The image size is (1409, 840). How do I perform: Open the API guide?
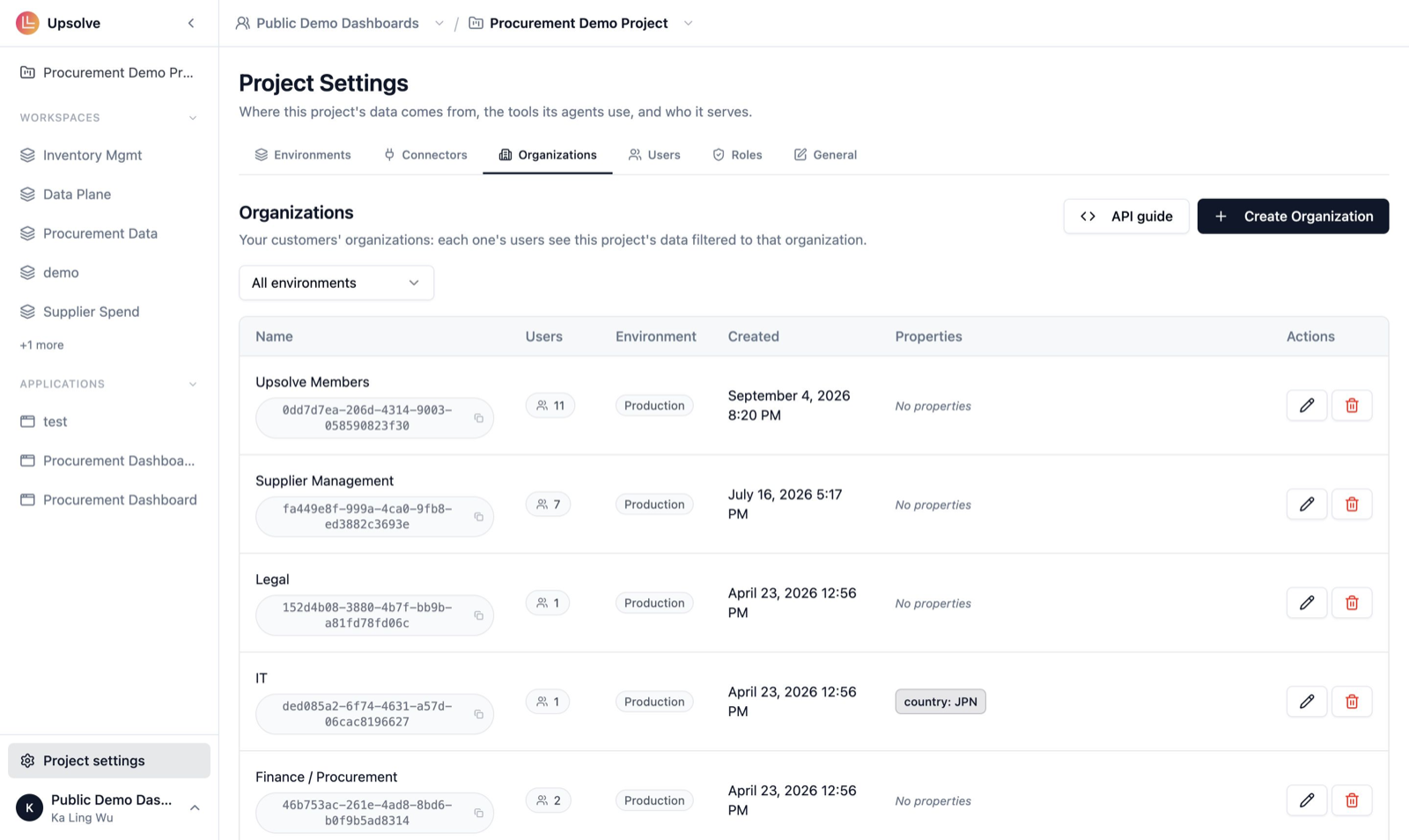click(x=1126, y=216)
